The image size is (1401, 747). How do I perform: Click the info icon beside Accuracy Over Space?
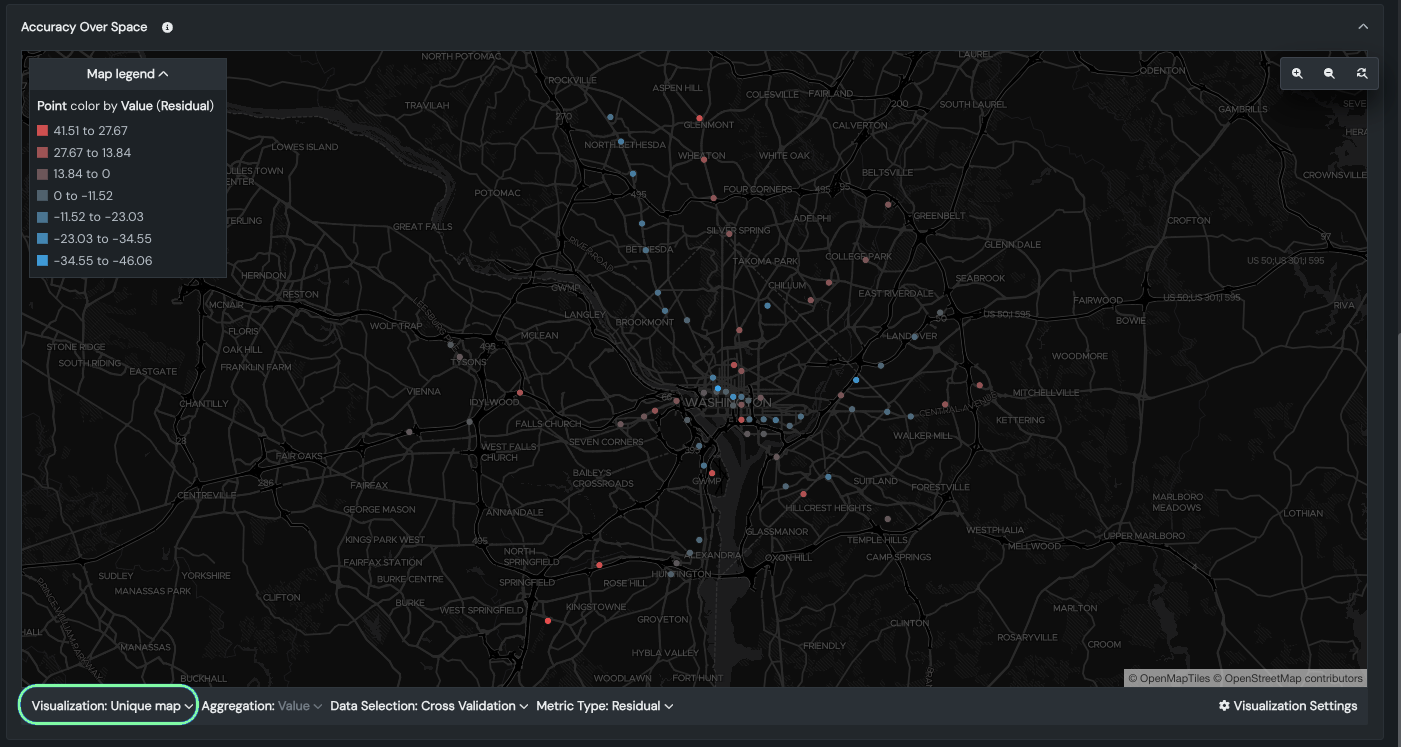(x=167, y=28)
